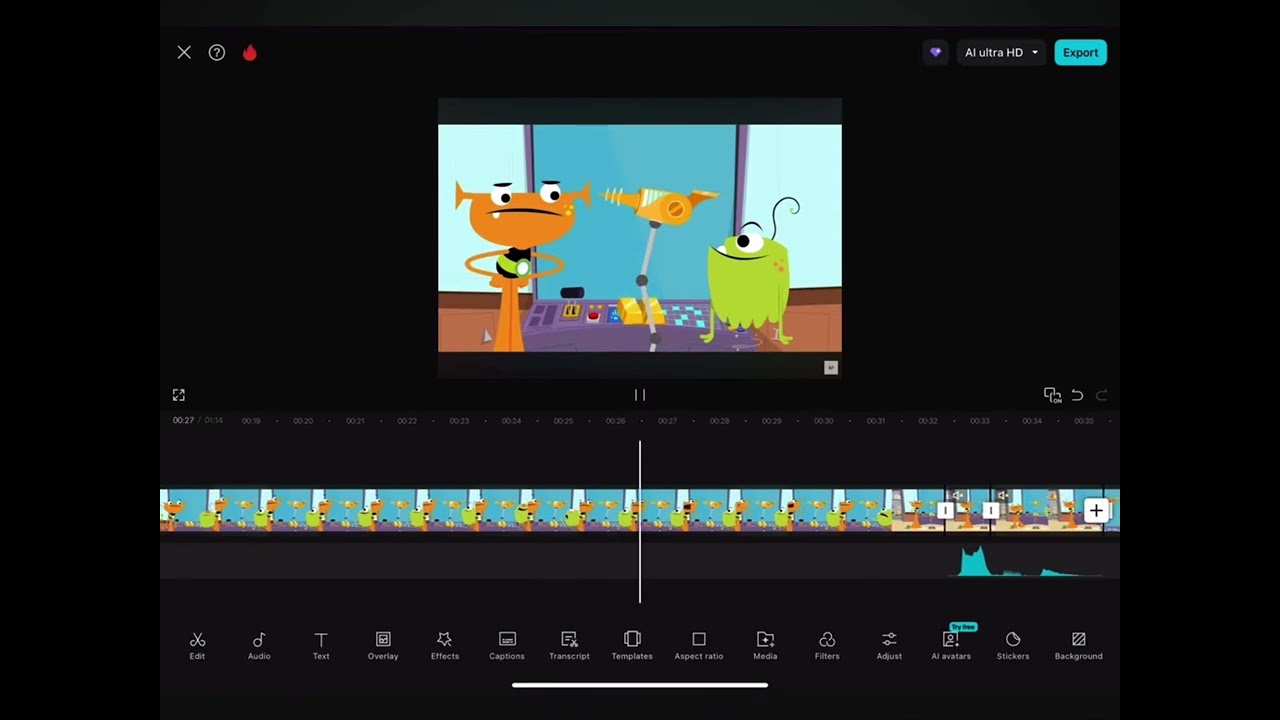Open the Text tool

[321, 645]
